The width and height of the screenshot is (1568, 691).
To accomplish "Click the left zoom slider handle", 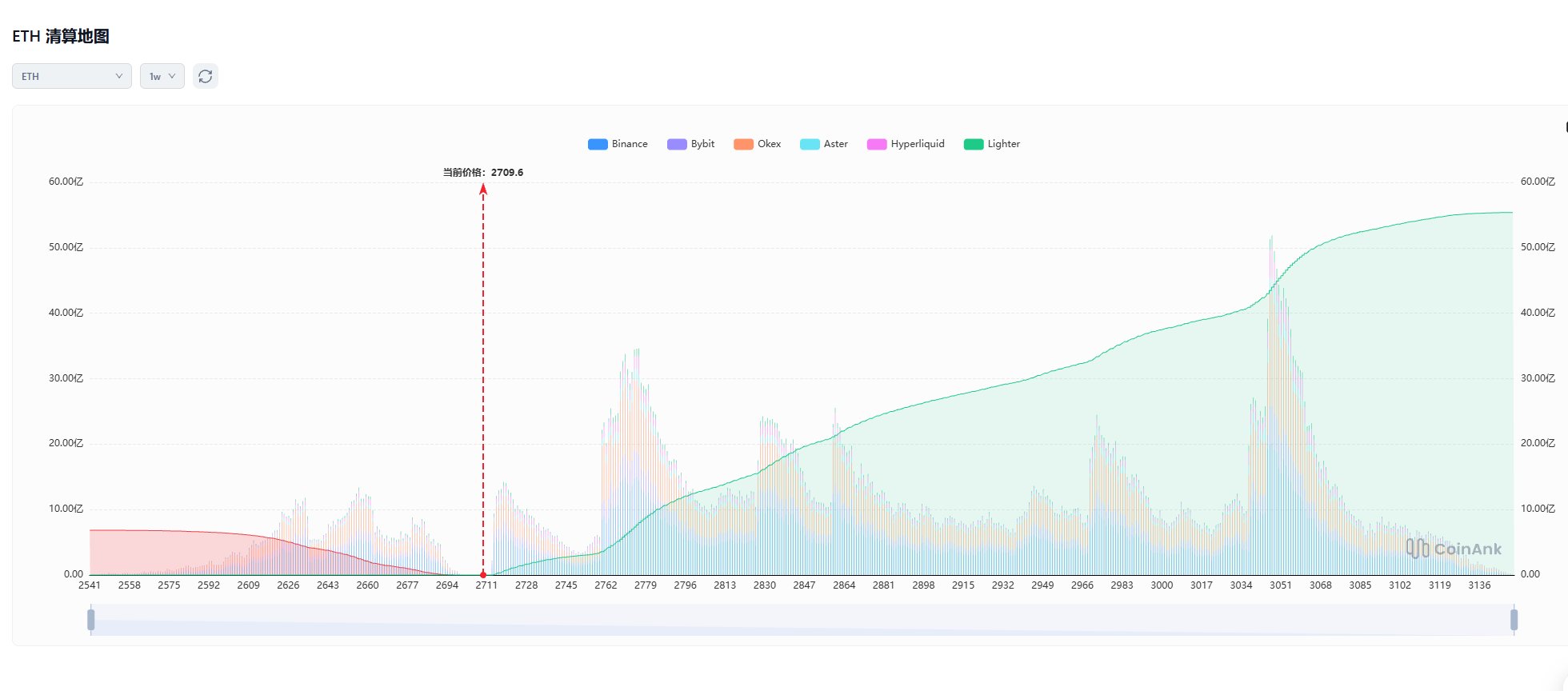I will click(x=91, y=620).
